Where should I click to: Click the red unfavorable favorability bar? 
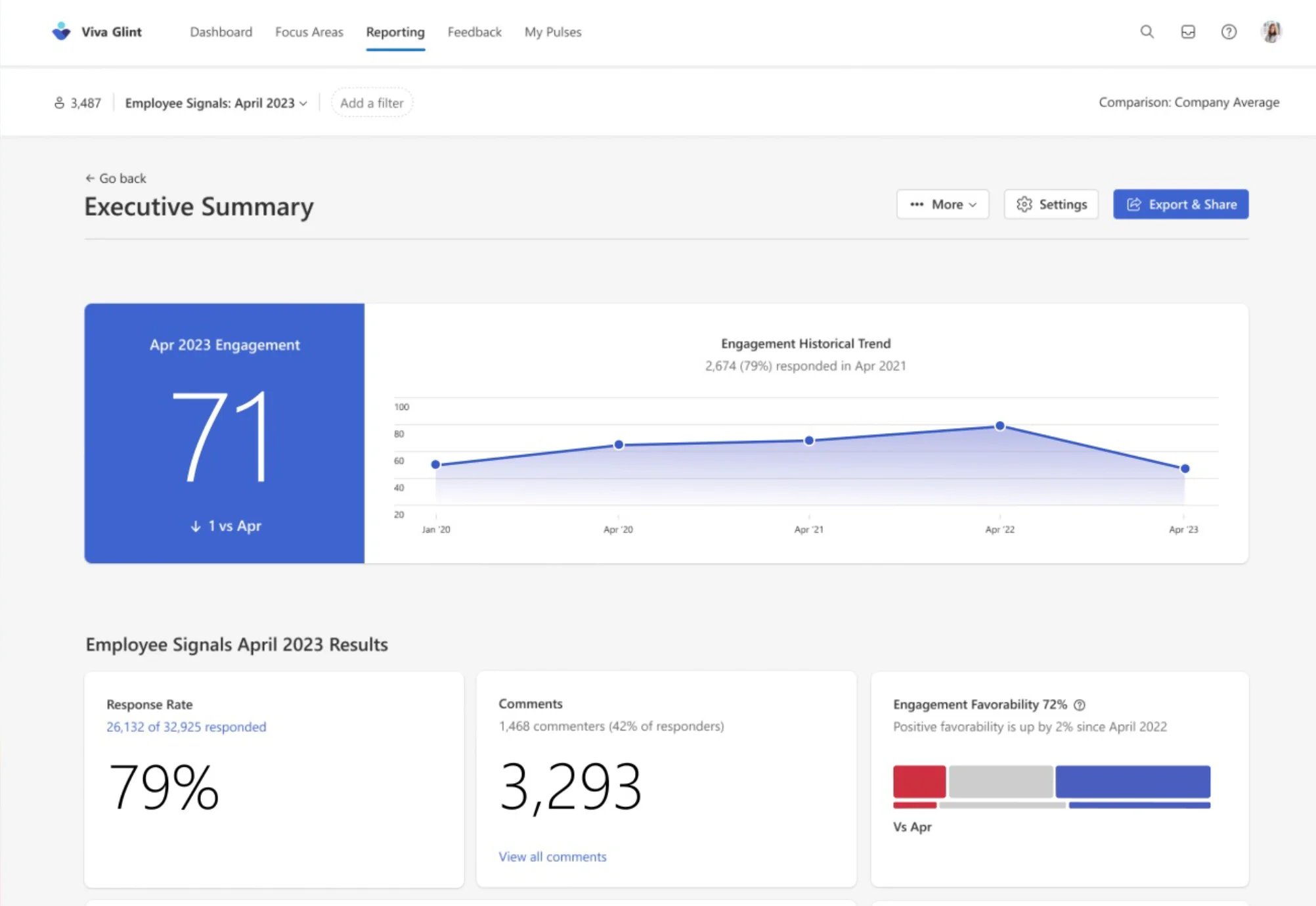point(919,781)
